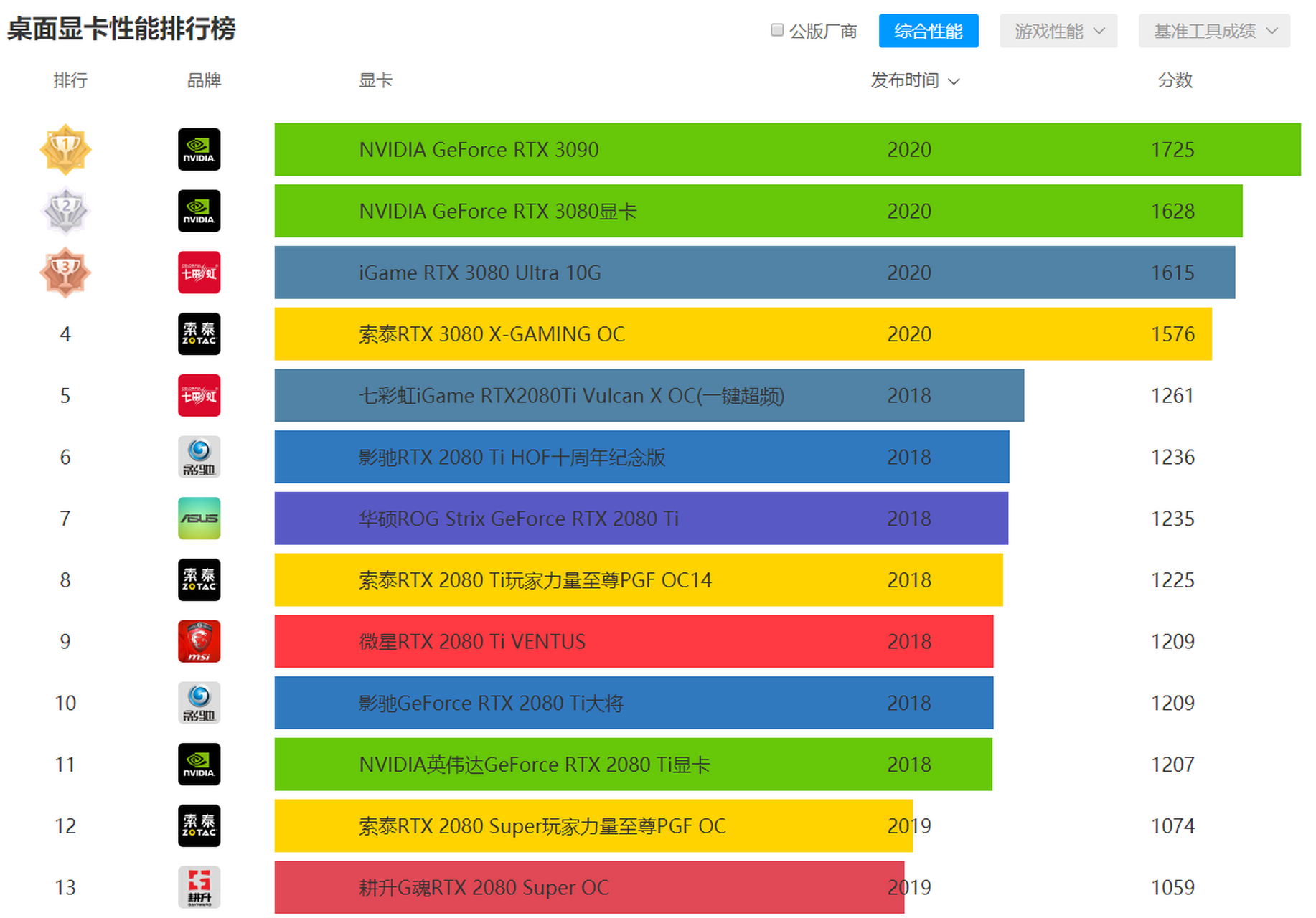1316x918 pixels.
Task: Click the score 1261
Action: (1172, 396)
